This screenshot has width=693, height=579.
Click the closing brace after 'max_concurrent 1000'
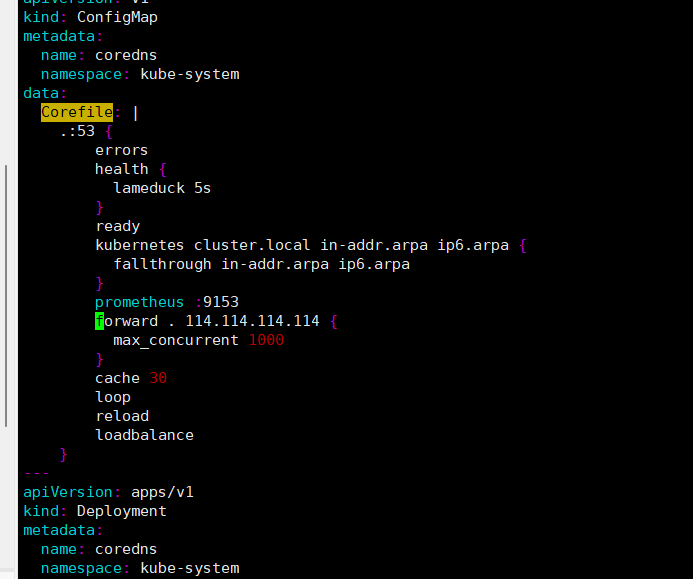click(99, 359)
